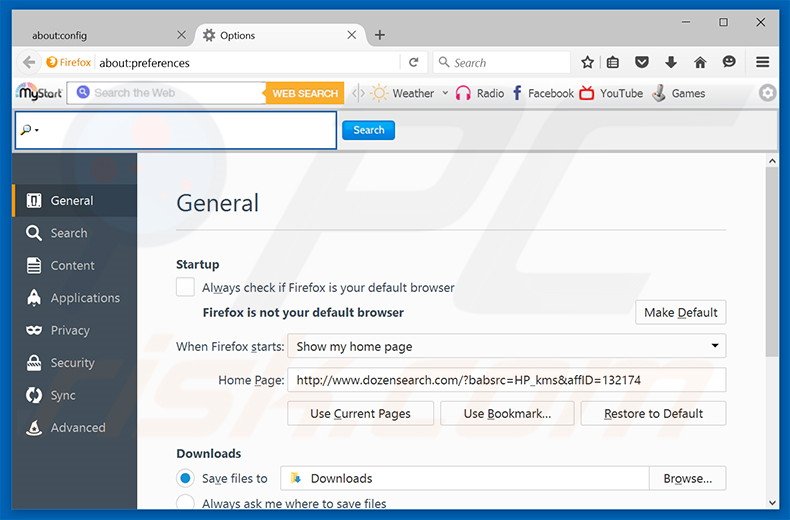Click the Firefox identity icon in address bar

(x=69, y=62)
